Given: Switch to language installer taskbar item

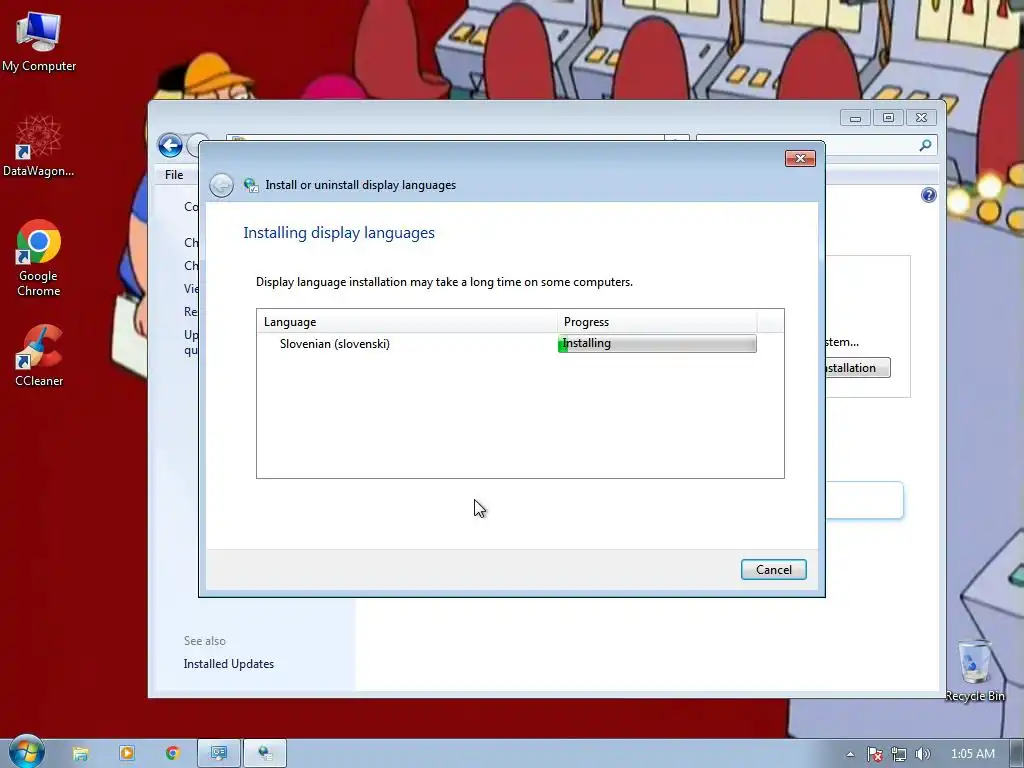Looking at the screenshot, I should coord(265,754).
